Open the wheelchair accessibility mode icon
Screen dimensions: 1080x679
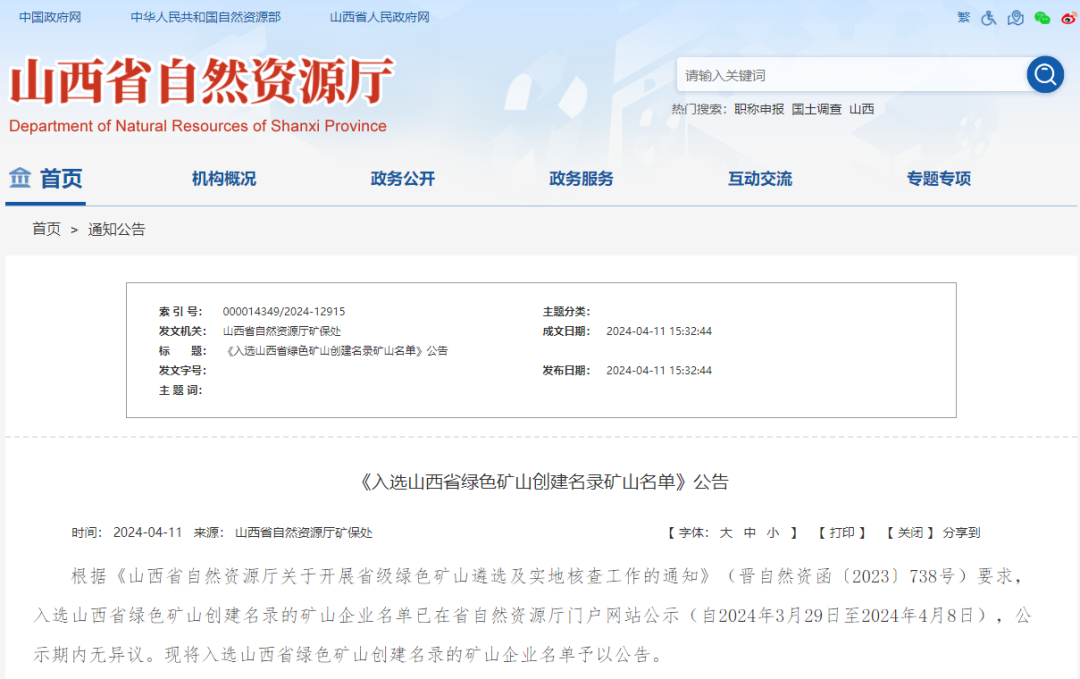click(x=989, y=18)
